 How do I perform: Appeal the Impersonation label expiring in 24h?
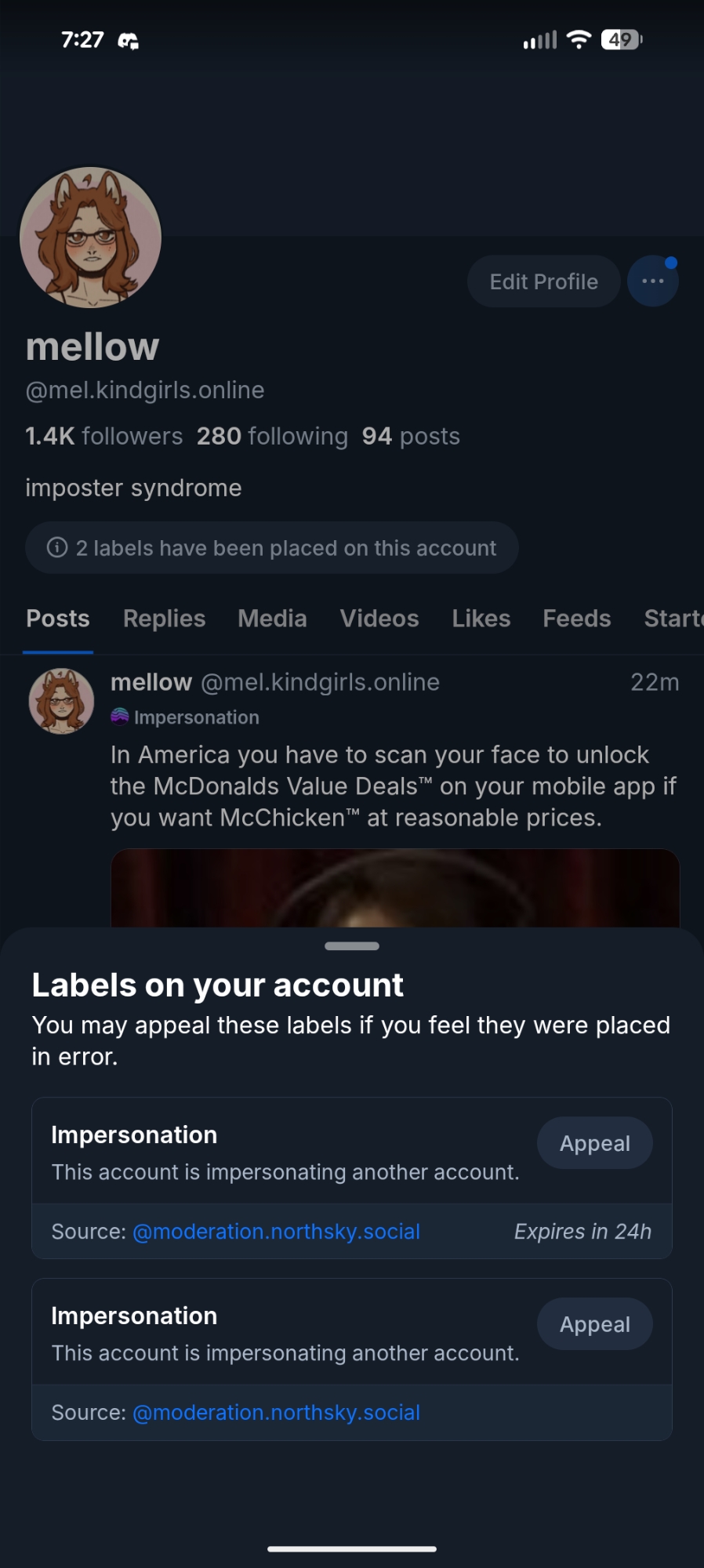594,1143
